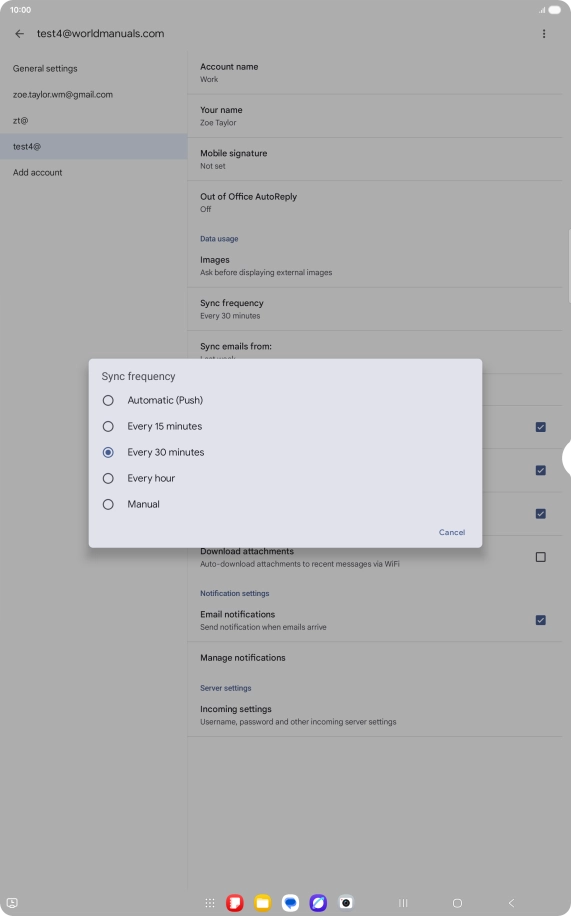Tap the keyboard/assist icon at the bottom-left corner

[x=12, y=903]
